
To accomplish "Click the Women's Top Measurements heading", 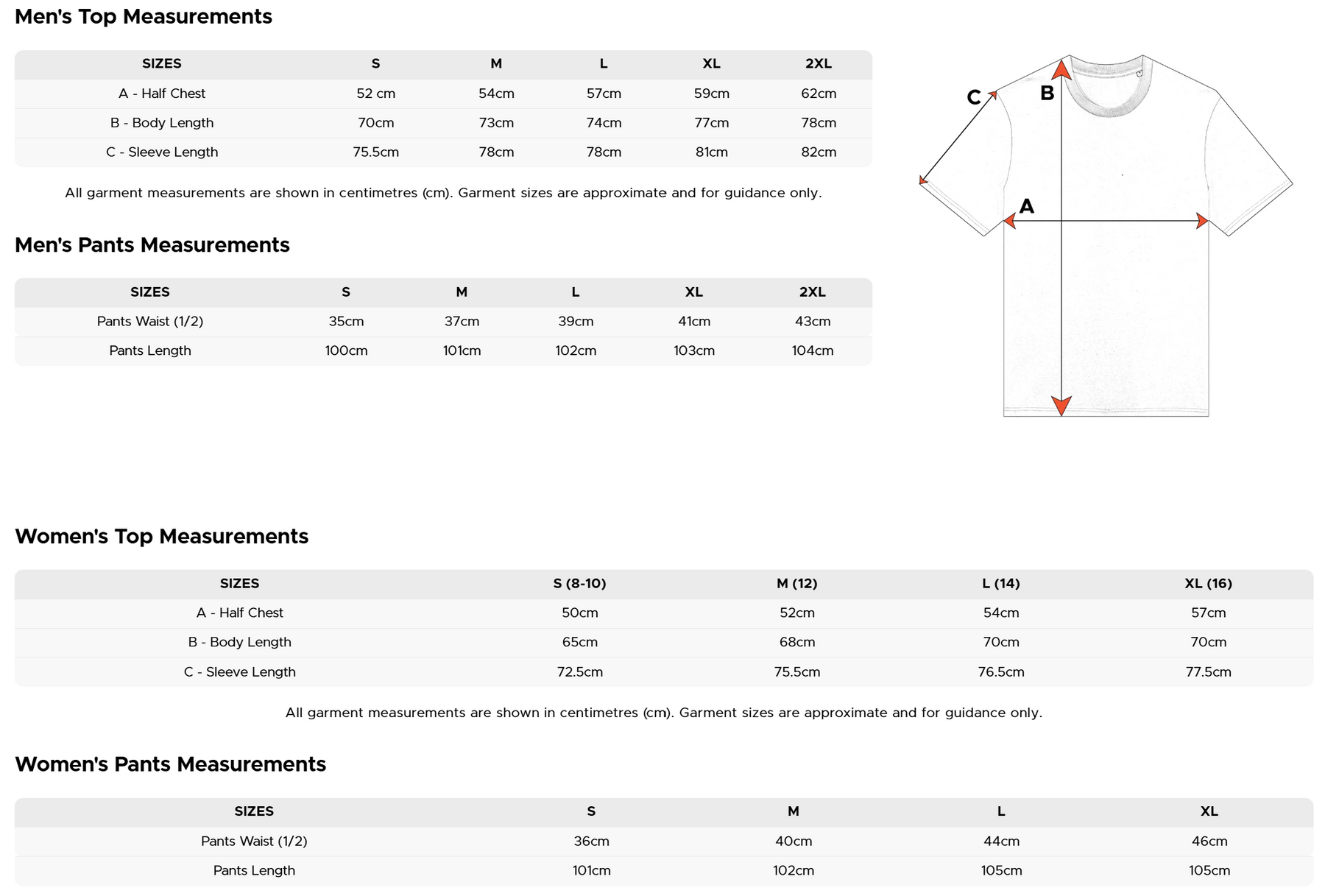I will [x=161, y=536].
